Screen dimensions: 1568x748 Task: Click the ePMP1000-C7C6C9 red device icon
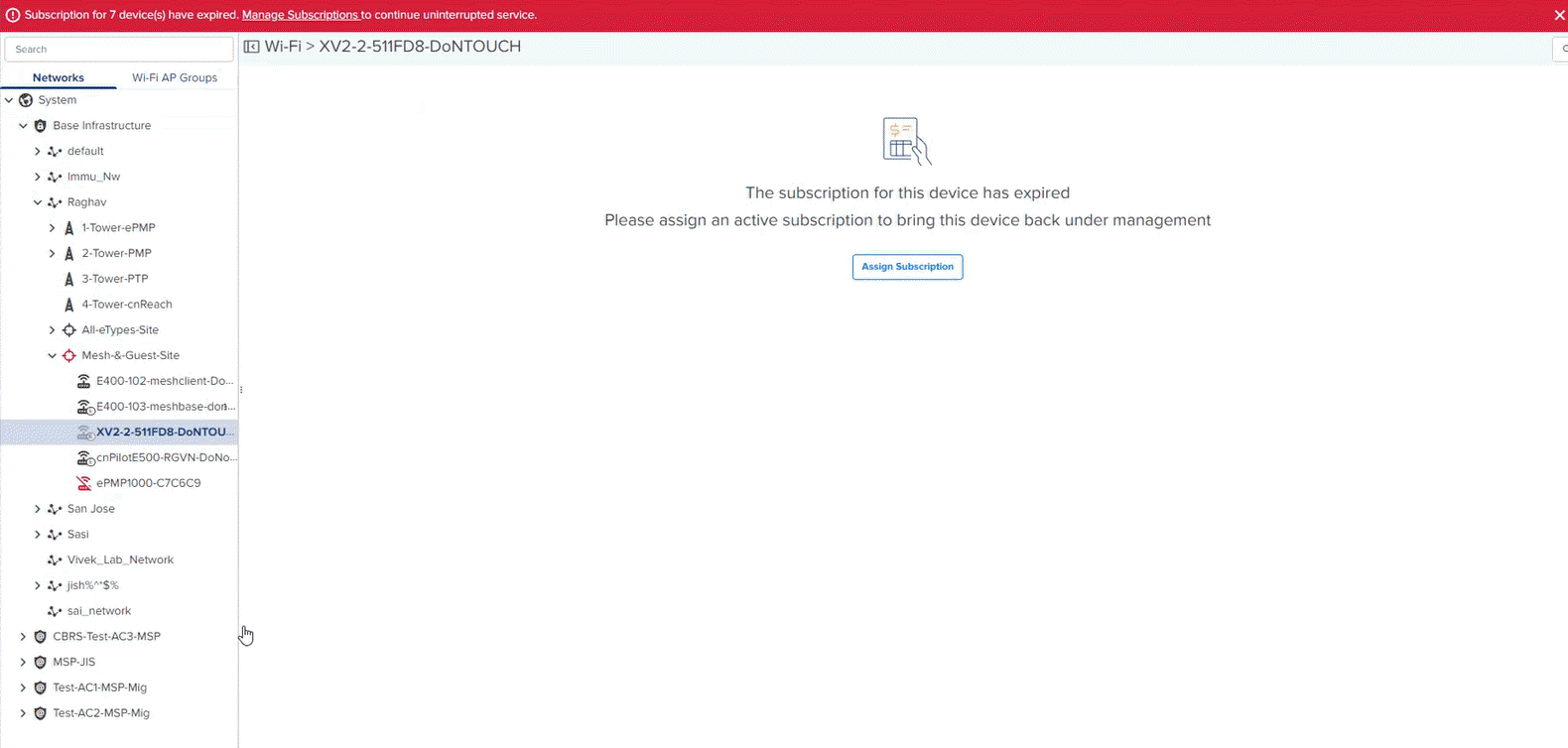click(x=83, y=483)
